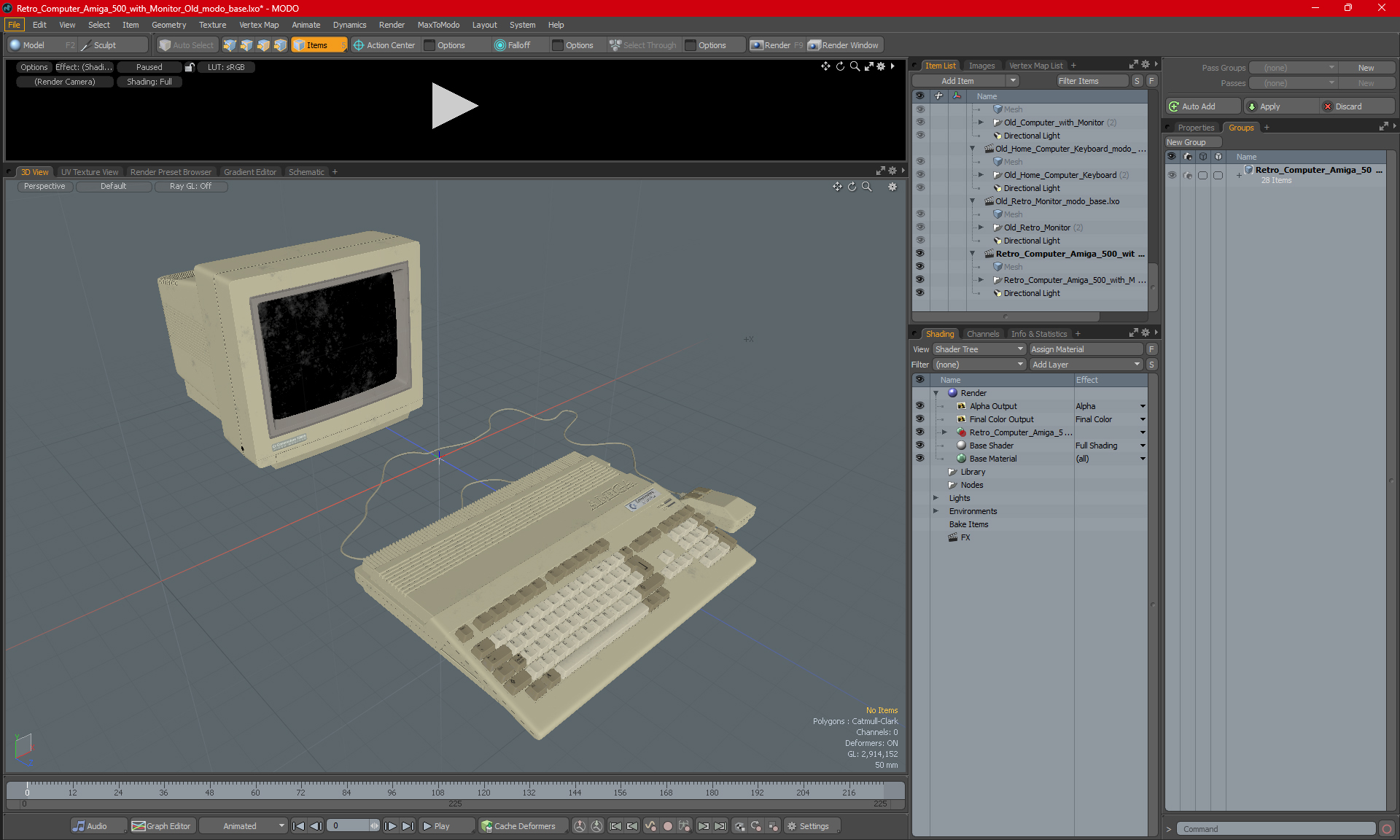Click Ray GL: Off button

pos(190,187)
